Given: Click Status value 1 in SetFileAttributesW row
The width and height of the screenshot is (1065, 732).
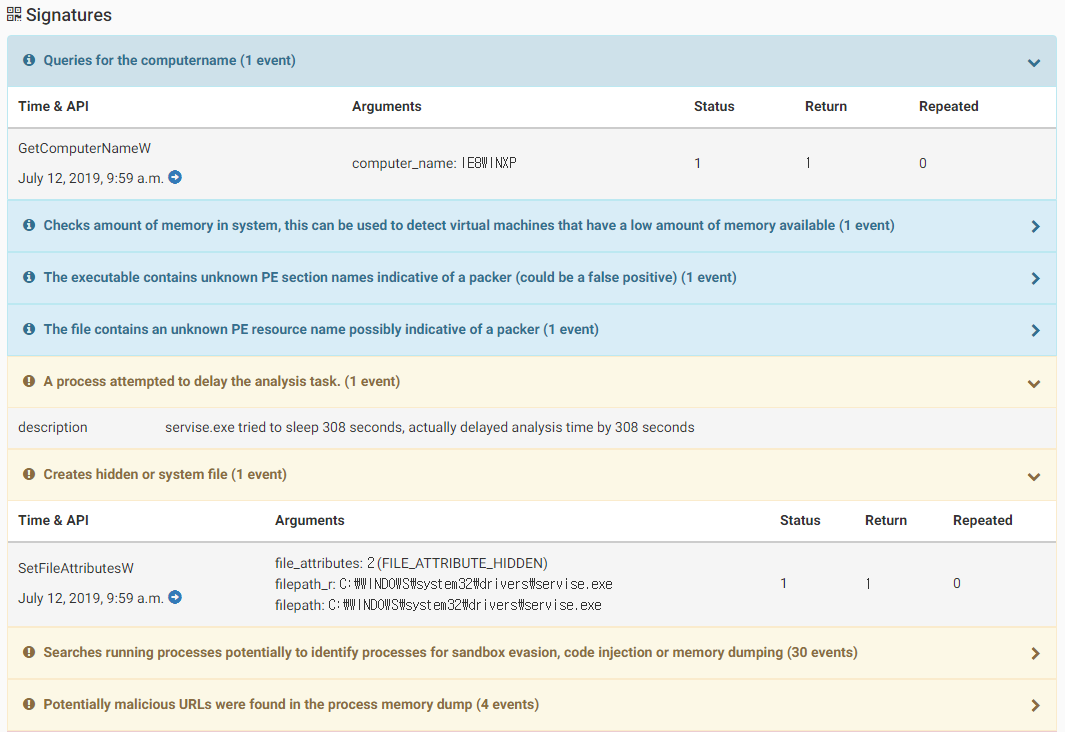Looking at the screenshot, I should [784, 583].
